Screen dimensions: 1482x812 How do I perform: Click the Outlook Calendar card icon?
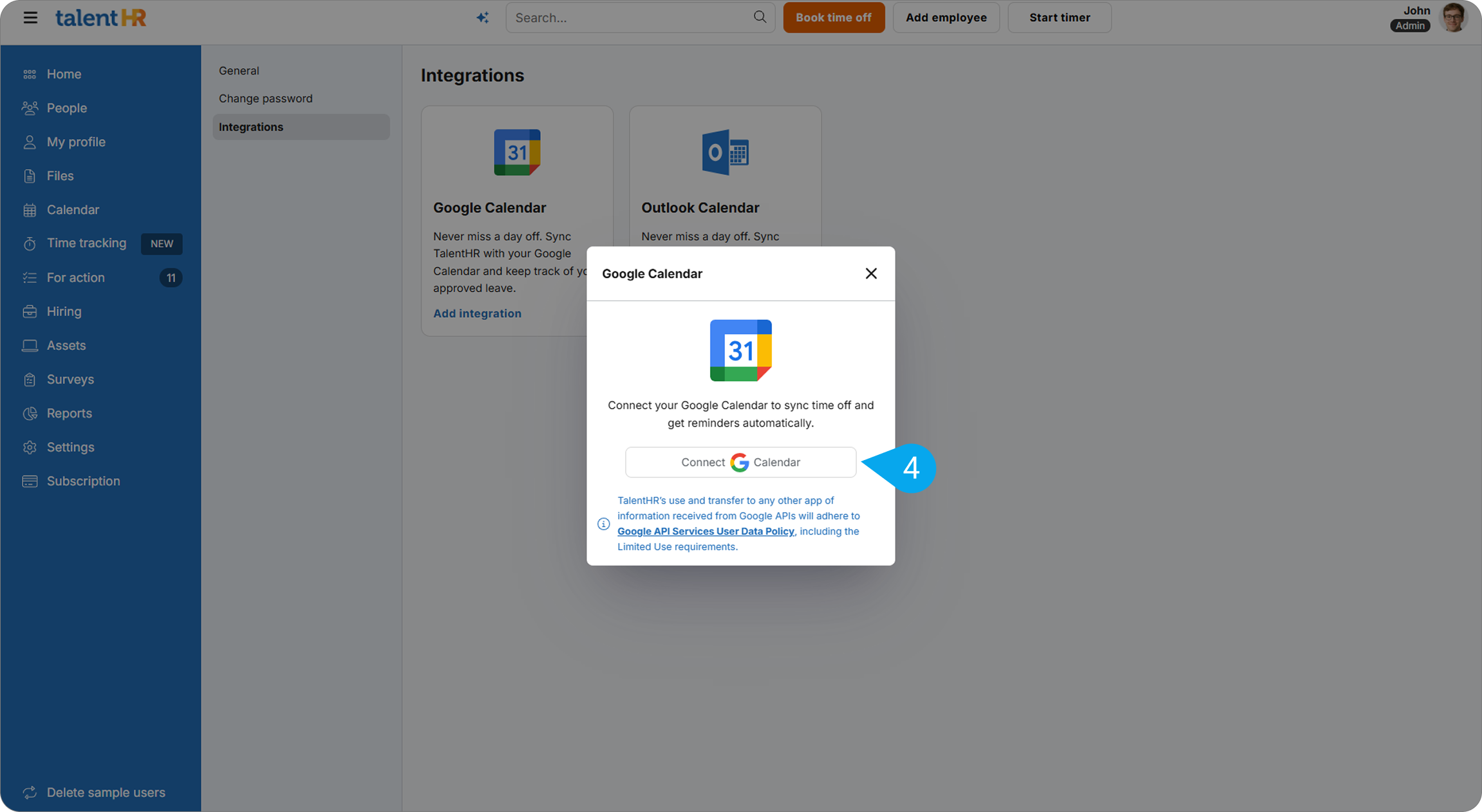(725, 152)
